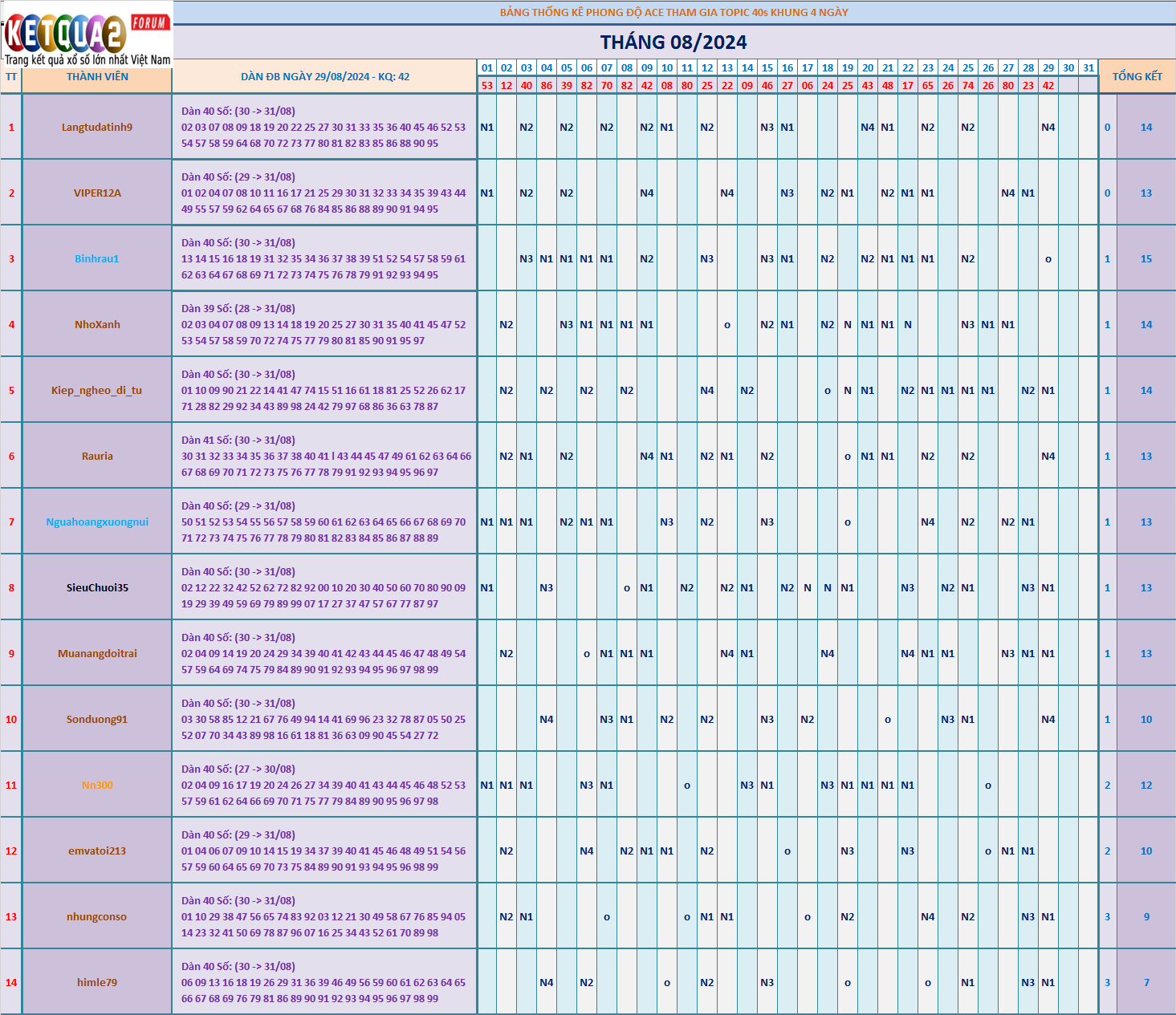Click the DÀN ĐB NGÀY 29/08/2024 header
This screenshot has height=1015, width=1176.
pos(325,77)
